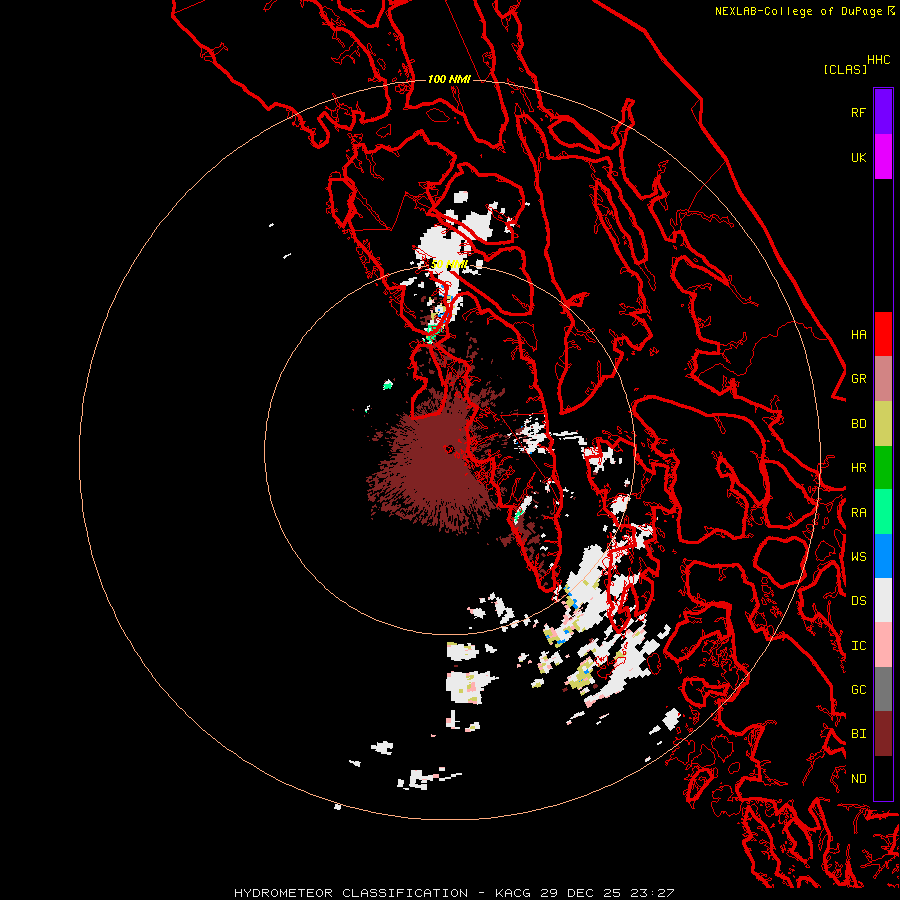Click the 100 NMI range ring label
The width and height of the screenshot is (900, 900).
pos(449,79)
